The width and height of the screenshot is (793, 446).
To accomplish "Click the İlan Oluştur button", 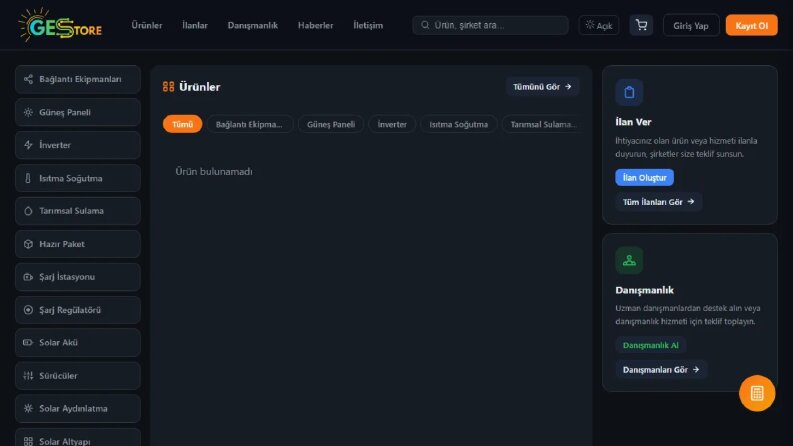I will coord(644,177).
